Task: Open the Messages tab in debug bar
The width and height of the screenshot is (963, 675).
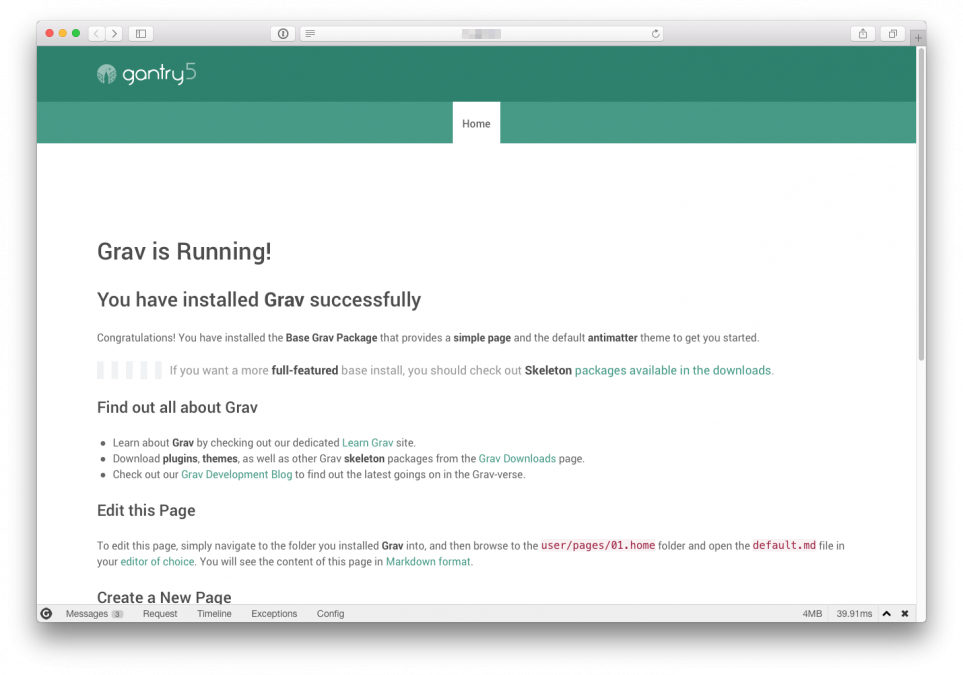Action: 87,614
